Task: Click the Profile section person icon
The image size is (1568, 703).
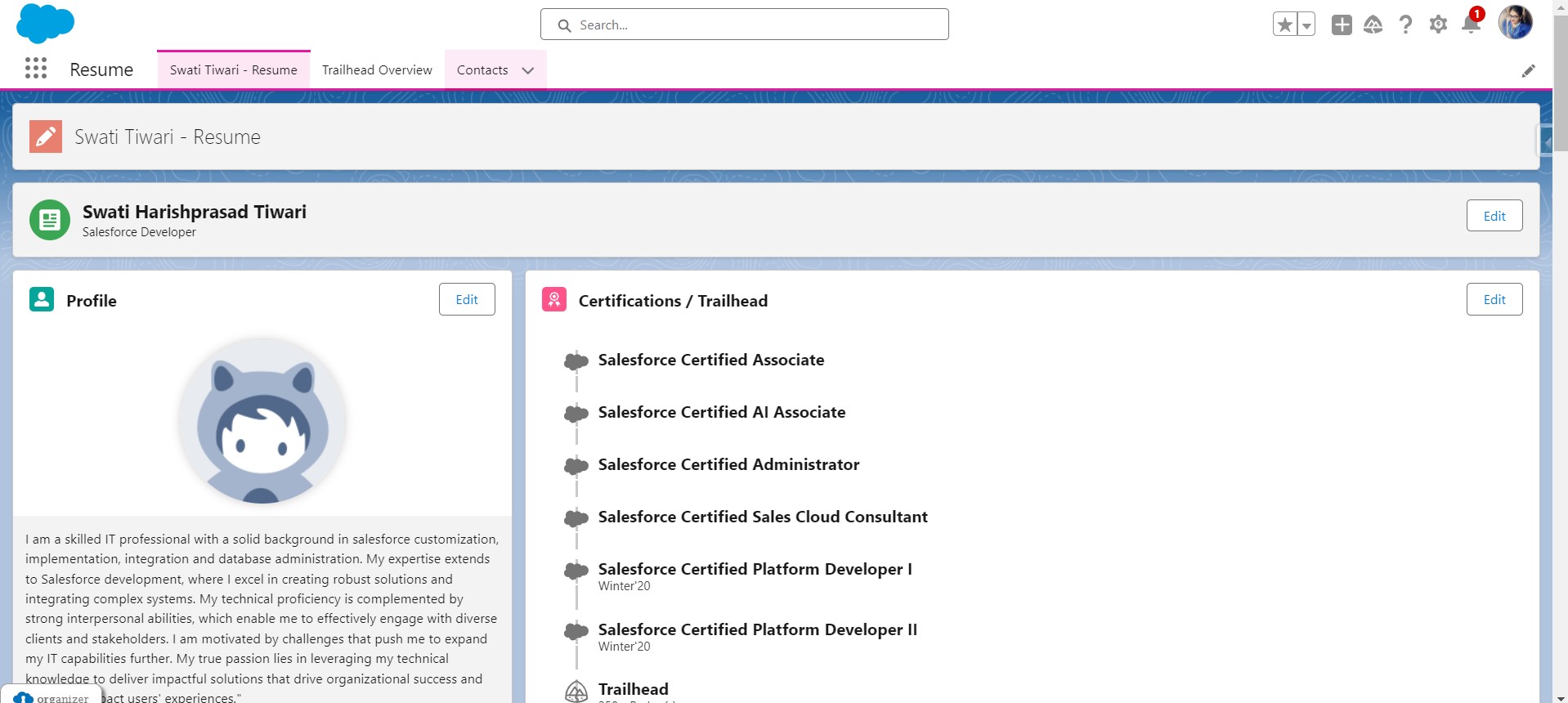Action: point(42,299)
